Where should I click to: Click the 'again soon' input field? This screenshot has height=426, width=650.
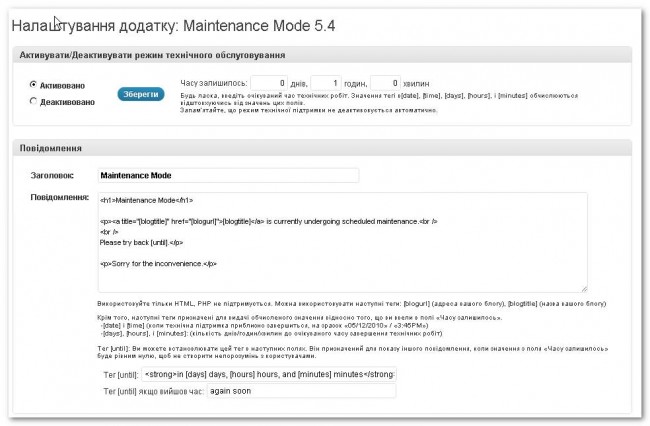click(x=301, y=391)
